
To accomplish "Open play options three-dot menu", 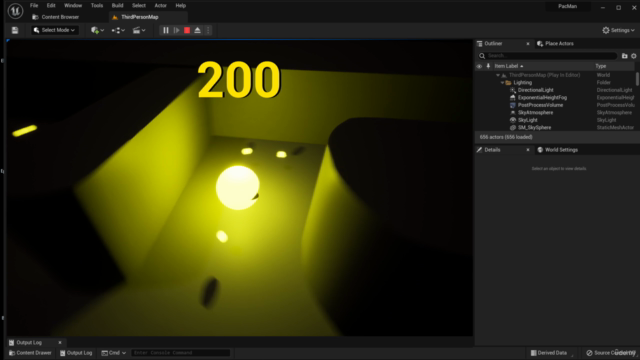I will click(208, 30).
